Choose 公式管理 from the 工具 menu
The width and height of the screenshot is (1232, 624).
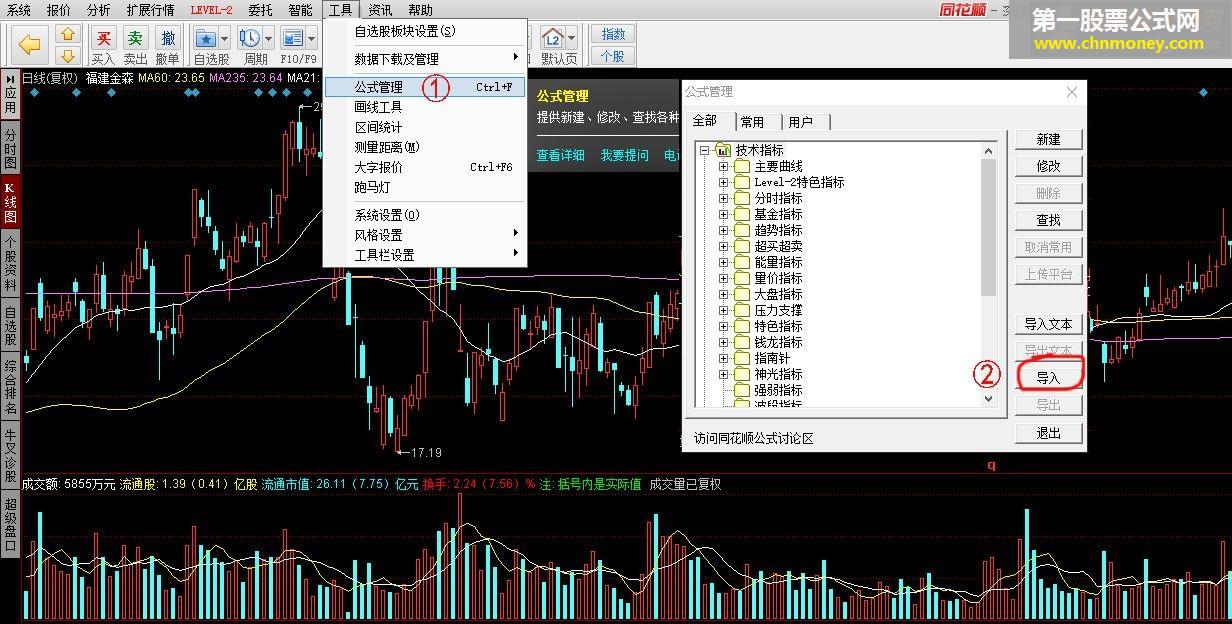click(425, 87)
